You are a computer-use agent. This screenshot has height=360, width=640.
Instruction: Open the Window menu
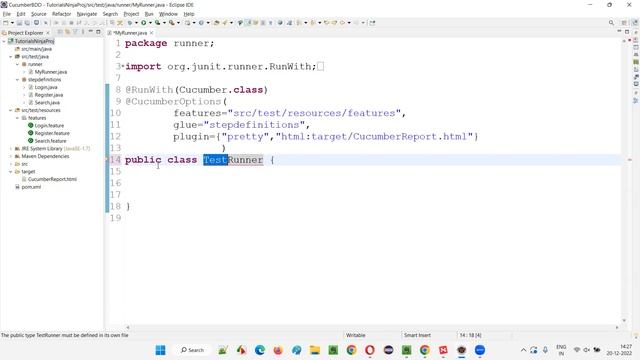[x=168, y=14]
